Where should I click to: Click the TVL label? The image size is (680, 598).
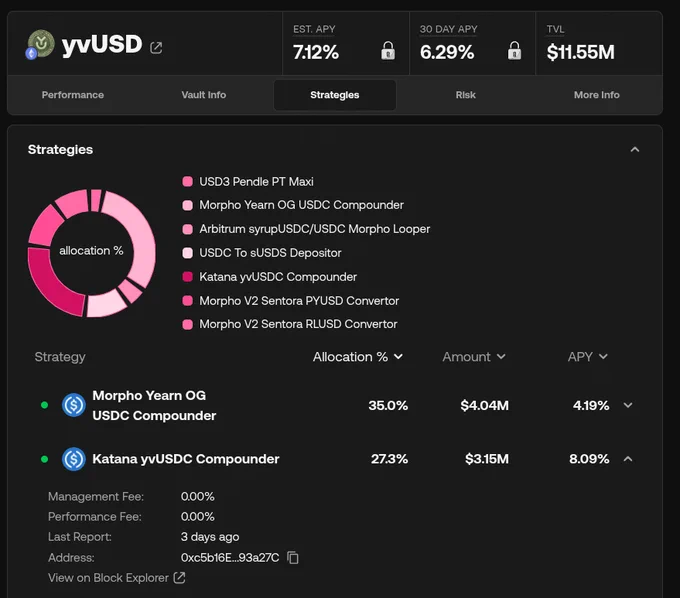(x=555, y=29)
